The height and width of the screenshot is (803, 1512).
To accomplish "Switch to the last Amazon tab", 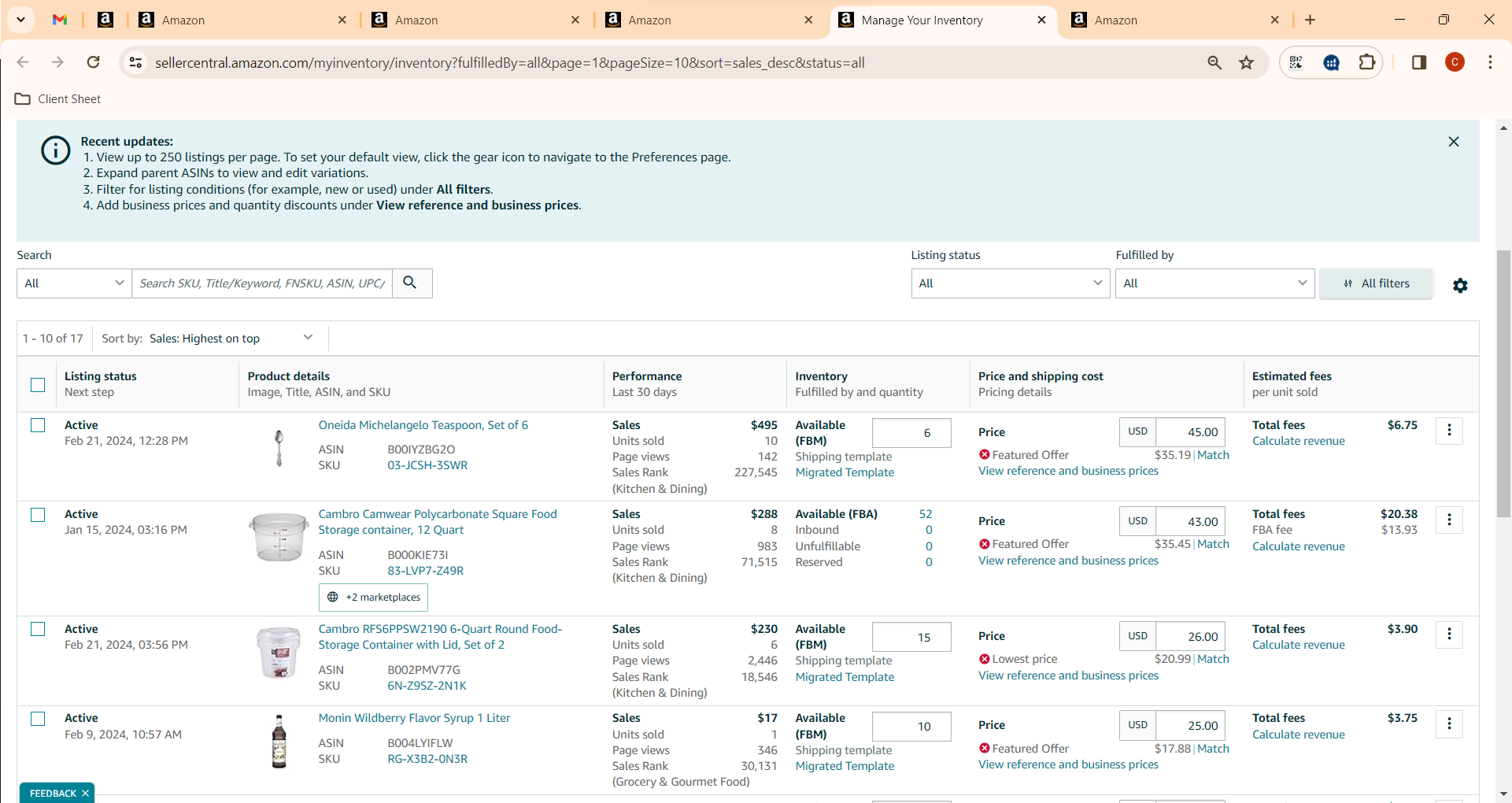I will point(1174,20).
